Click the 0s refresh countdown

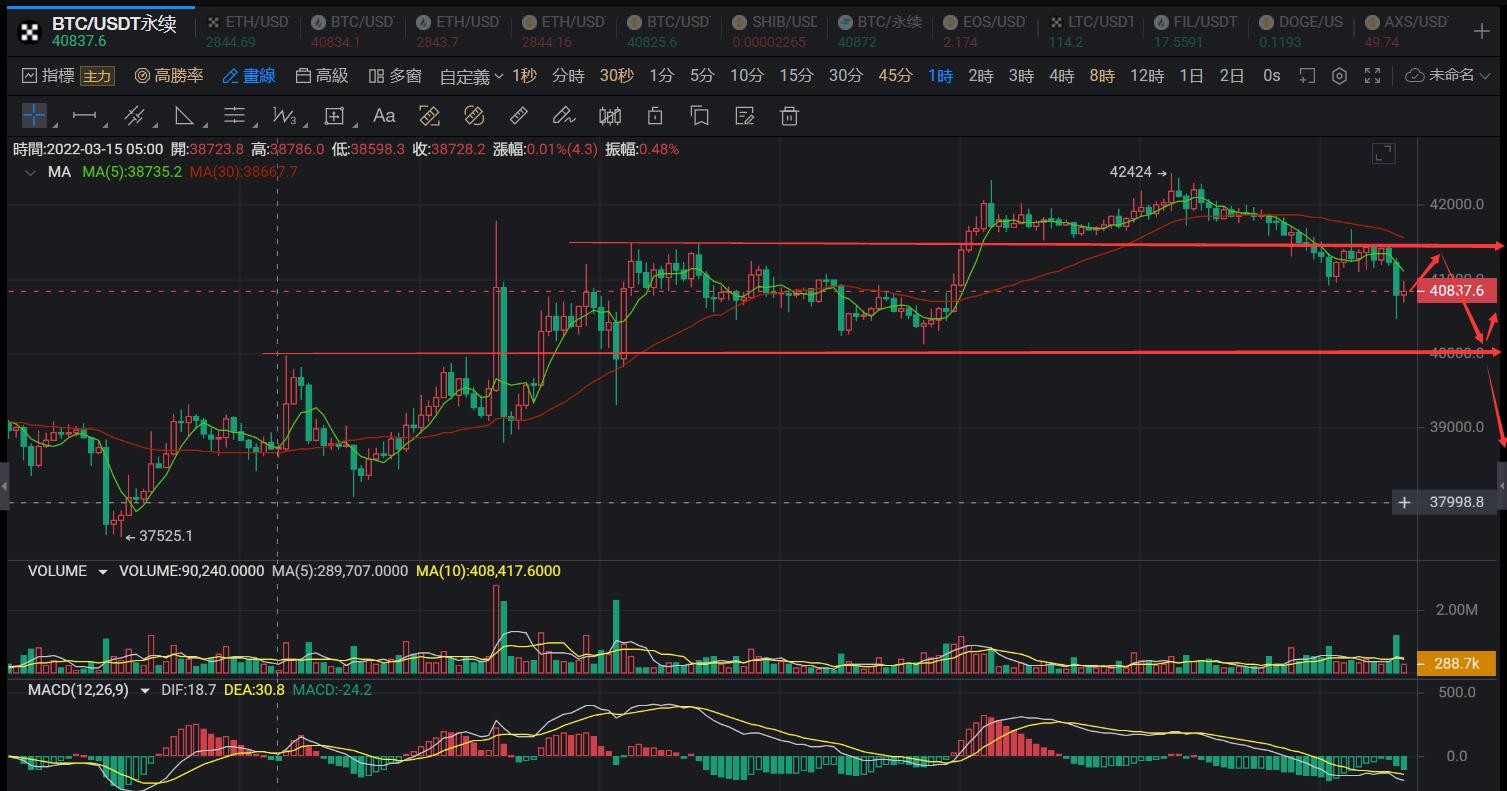point(1271,76)
